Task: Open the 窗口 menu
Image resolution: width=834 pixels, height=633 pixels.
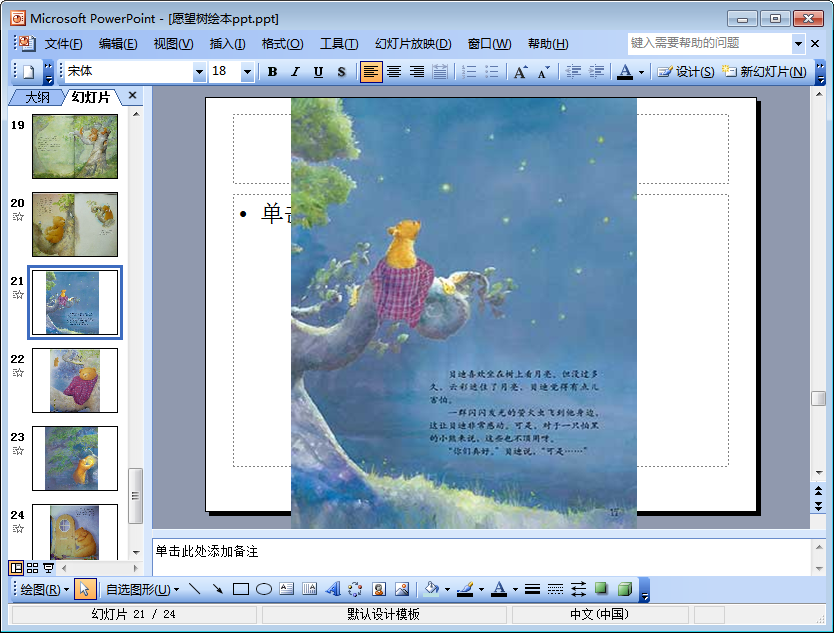Action: pos(489,44)
